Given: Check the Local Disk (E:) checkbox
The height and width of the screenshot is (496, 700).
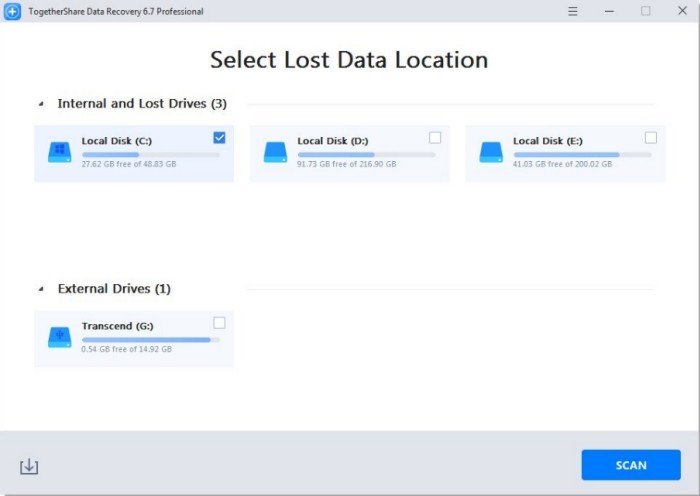Looking at the screenshot, I should click(x=651, y=138).
